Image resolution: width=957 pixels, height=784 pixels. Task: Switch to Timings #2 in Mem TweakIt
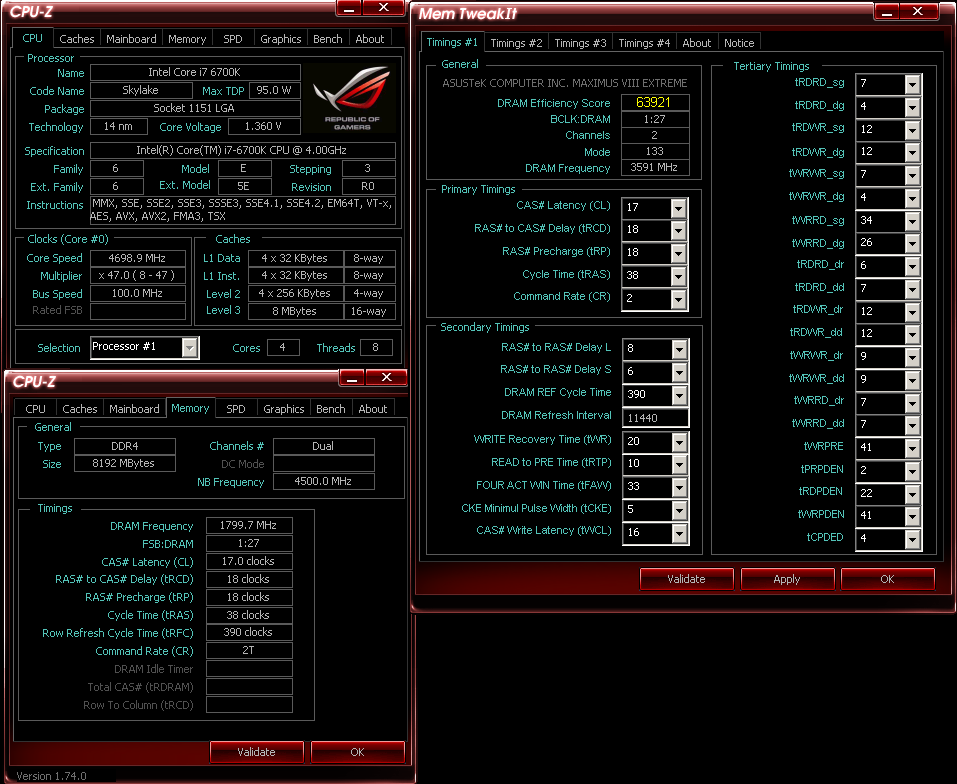(x=516, y=42)
